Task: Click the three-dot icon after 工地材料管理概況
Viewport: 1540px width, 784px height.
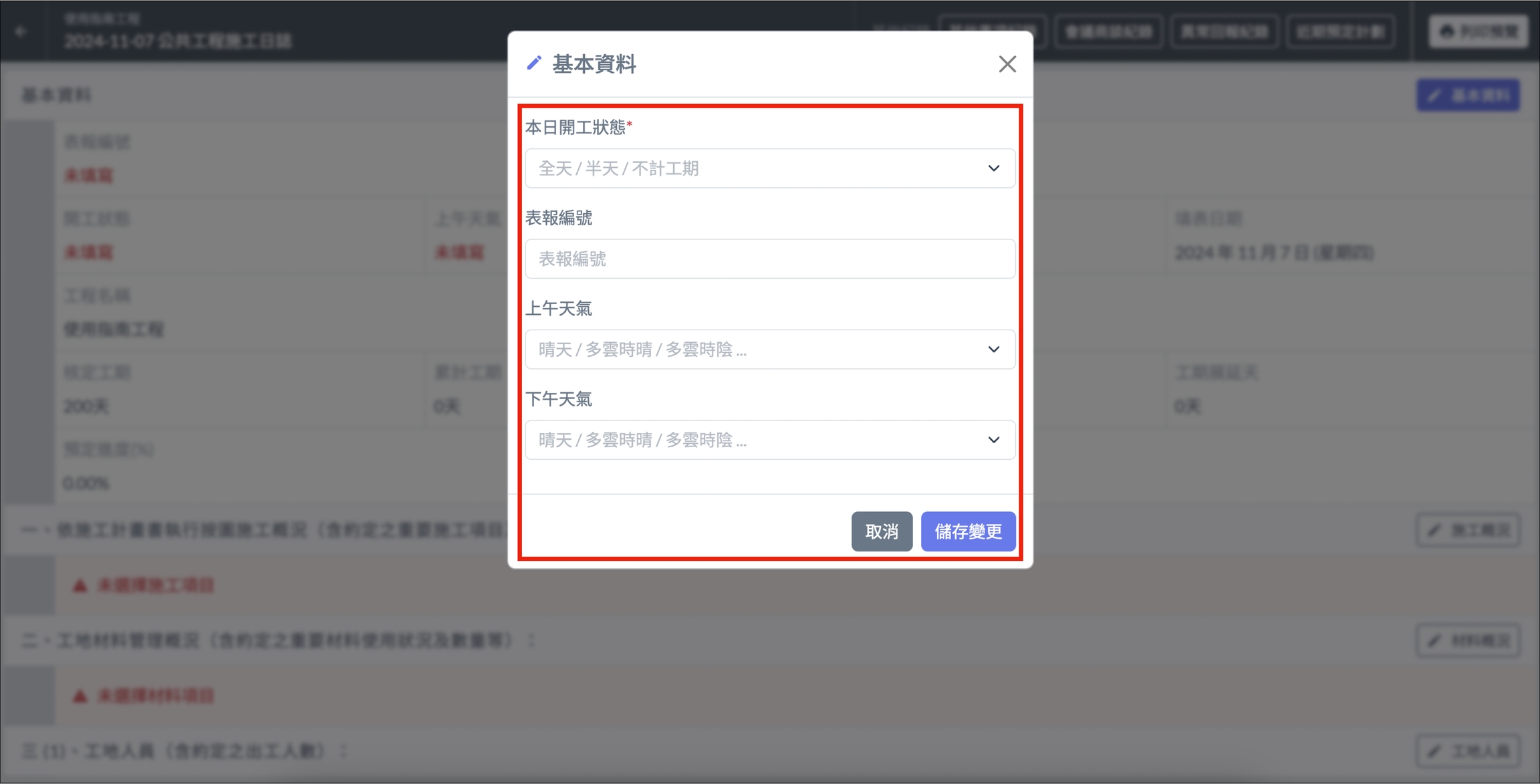Action: coord(531,640)
